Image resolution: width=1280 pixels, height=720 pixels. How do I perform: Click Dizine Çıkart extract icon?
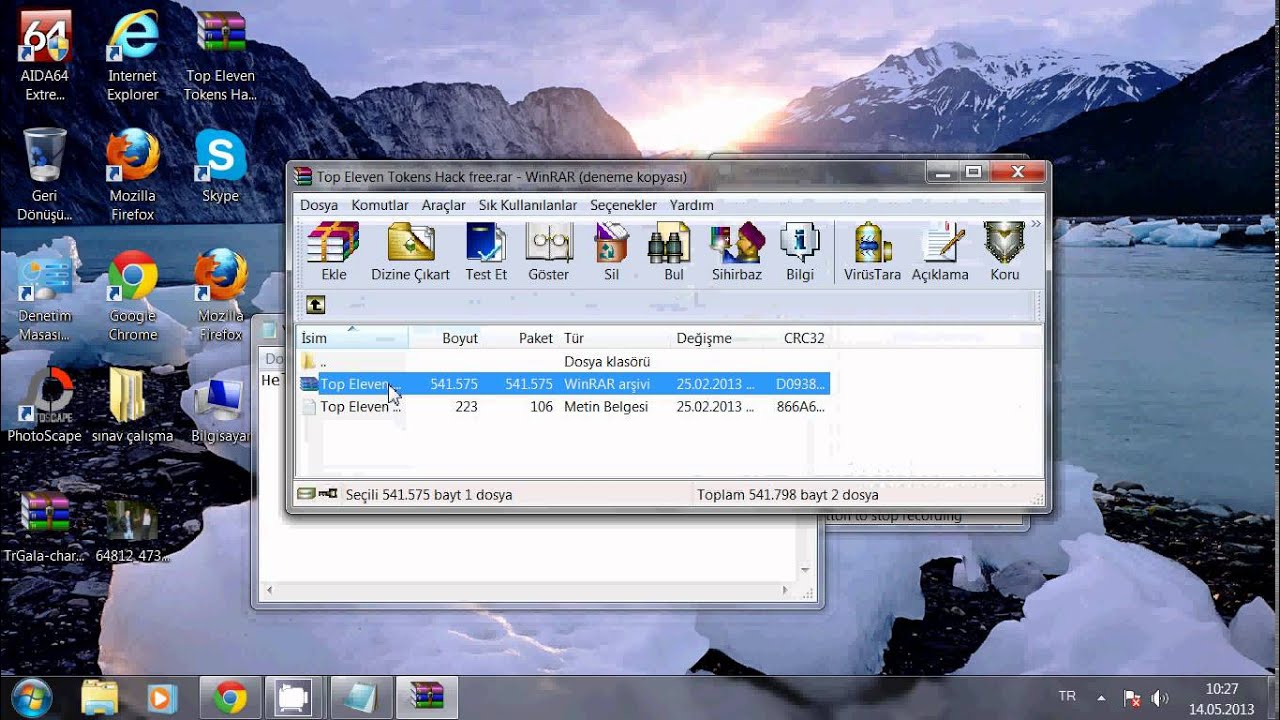coord(410,252)
